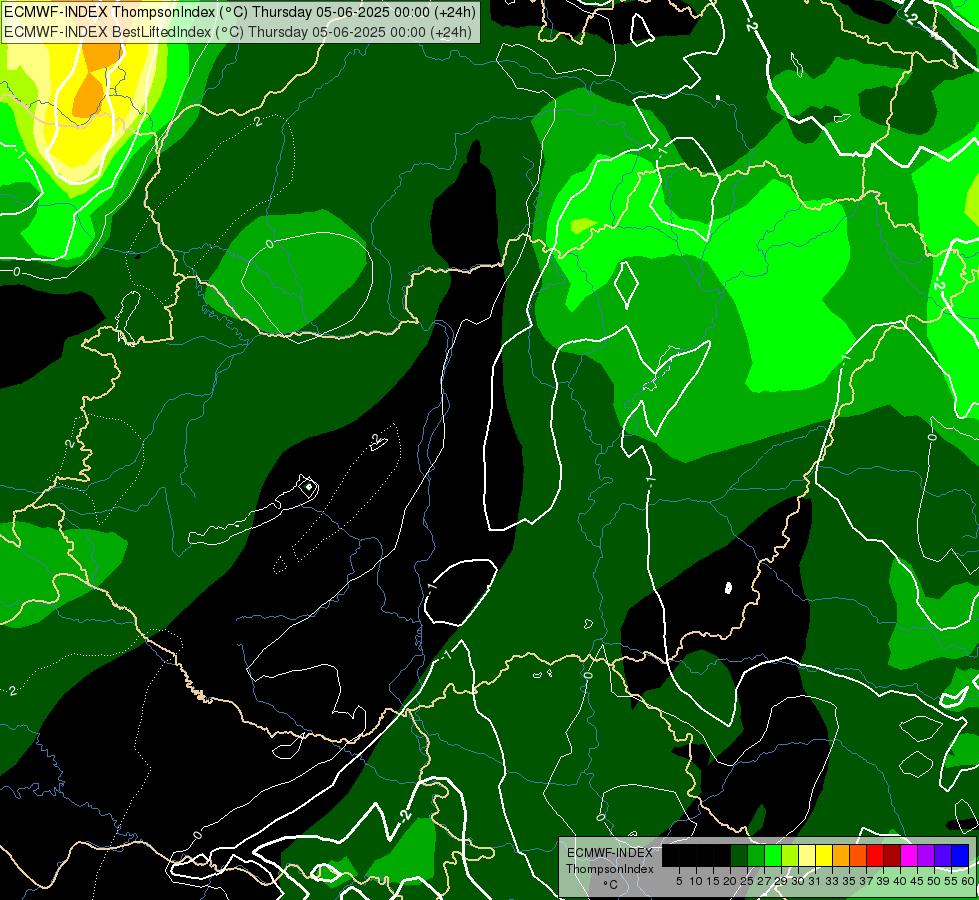Screen dimensions: 979x900
Task: Click the legend tick value 5
Action: (679, 881)
